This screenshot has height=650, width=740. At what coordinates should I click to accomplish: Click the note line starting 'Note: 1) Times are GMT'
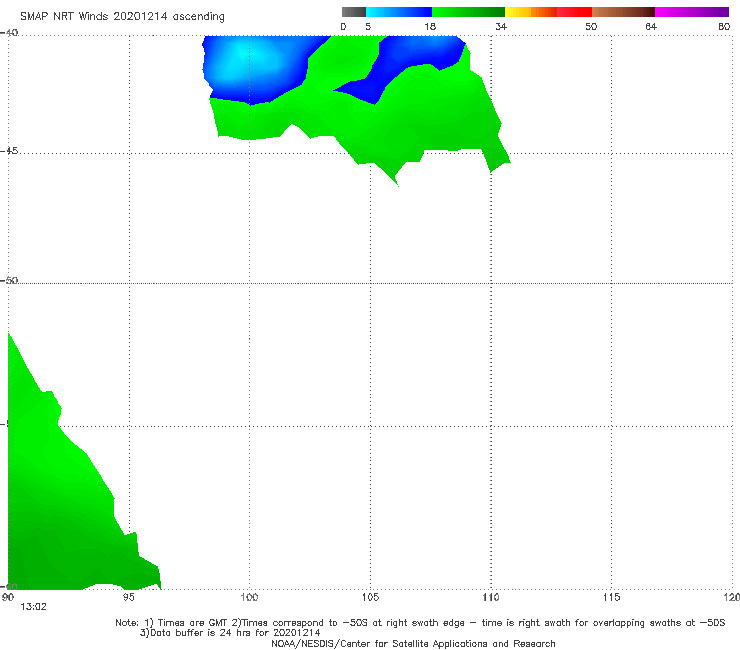pos(420,623)
